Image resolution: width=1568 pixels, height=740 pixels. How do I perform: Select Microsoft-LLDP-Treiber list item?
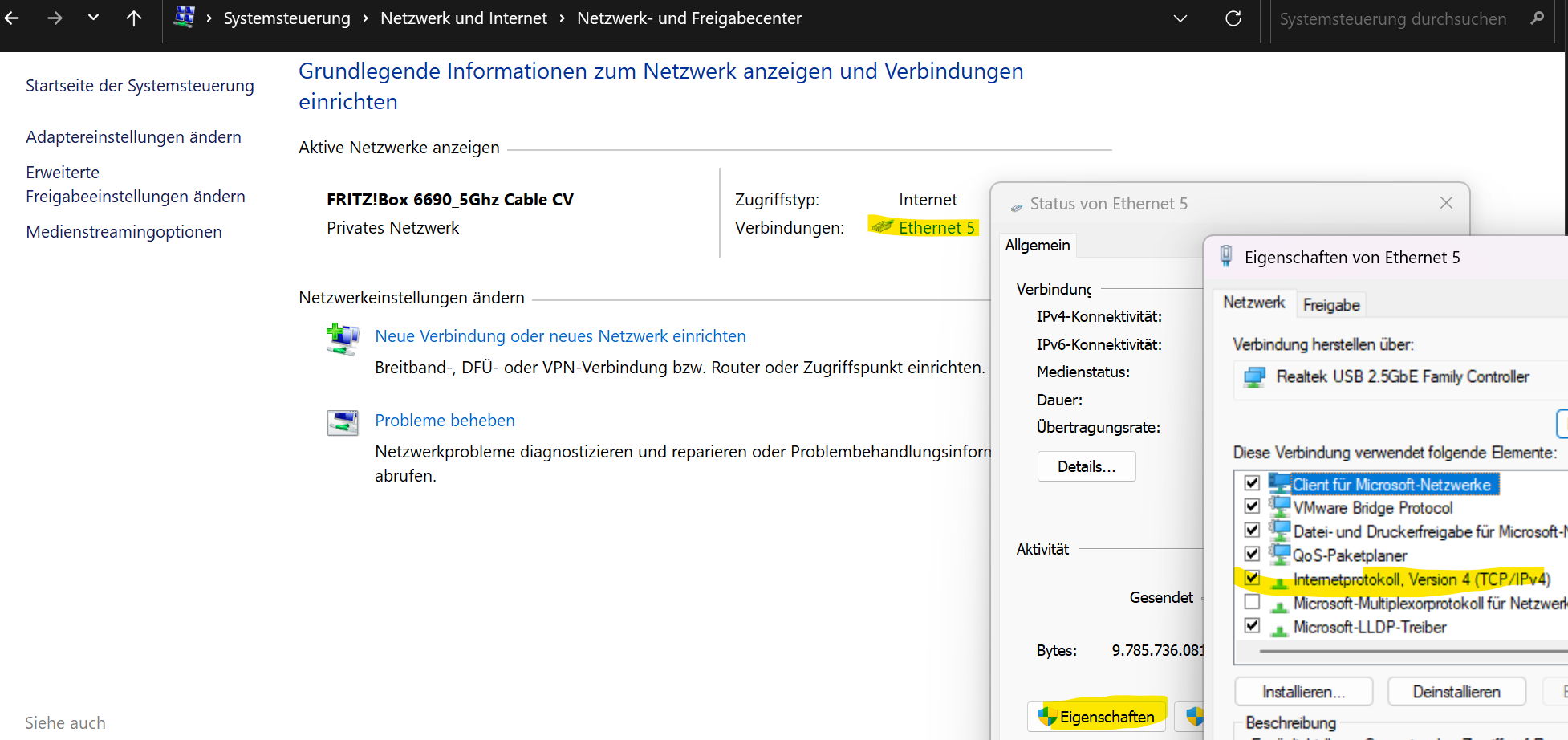(1370, 628)
